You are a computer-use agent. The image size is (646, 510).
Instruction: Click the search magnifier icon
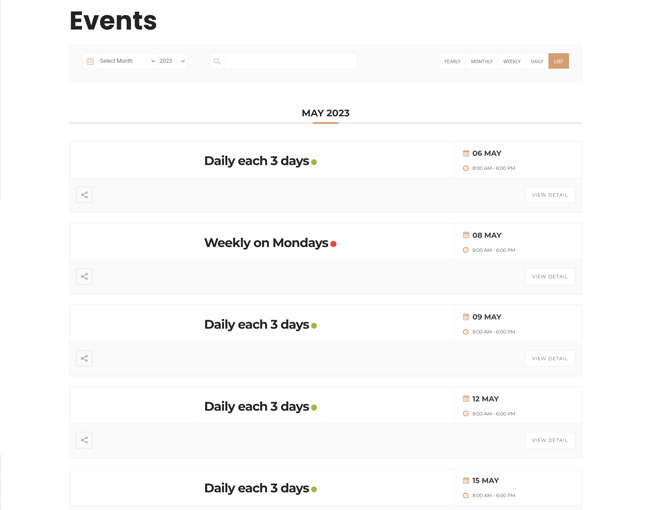tap(217, 61)
